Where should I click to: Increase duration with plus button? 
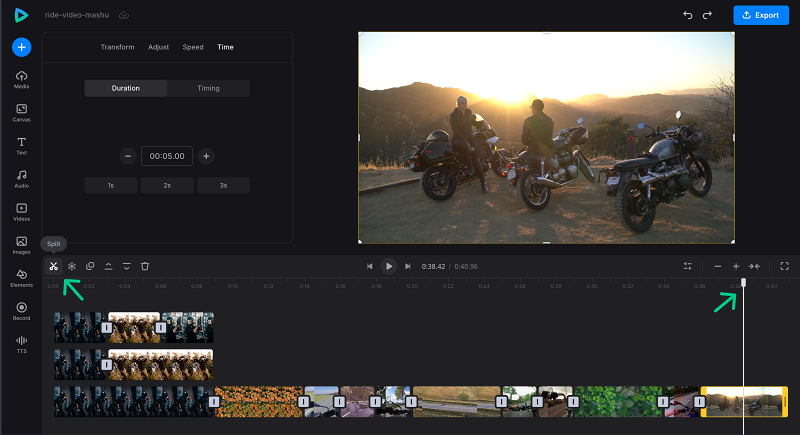click(x=206, y=156)
